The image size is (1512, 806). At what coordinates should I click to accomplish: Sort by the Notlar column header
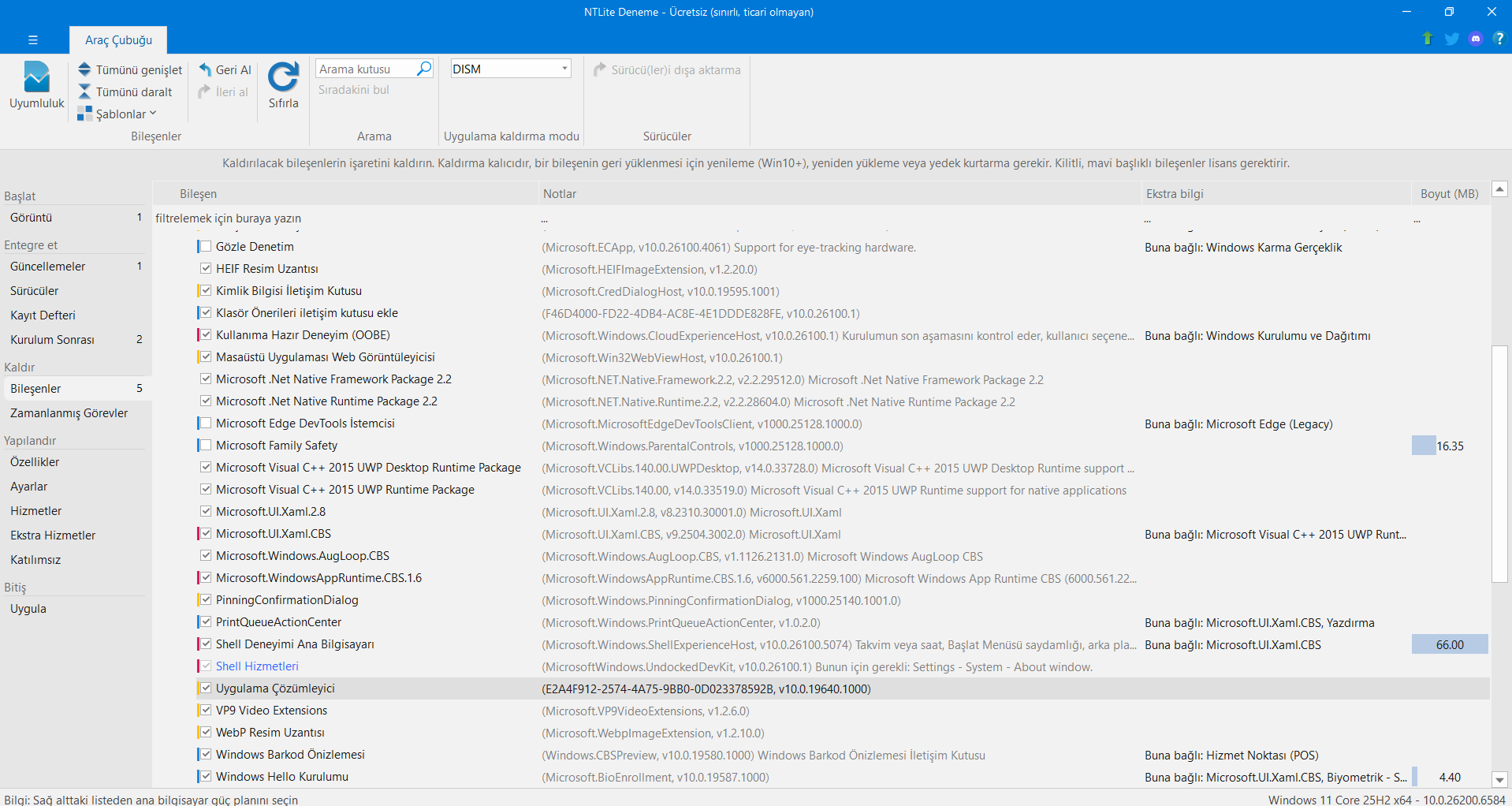[x=840, y=194]
